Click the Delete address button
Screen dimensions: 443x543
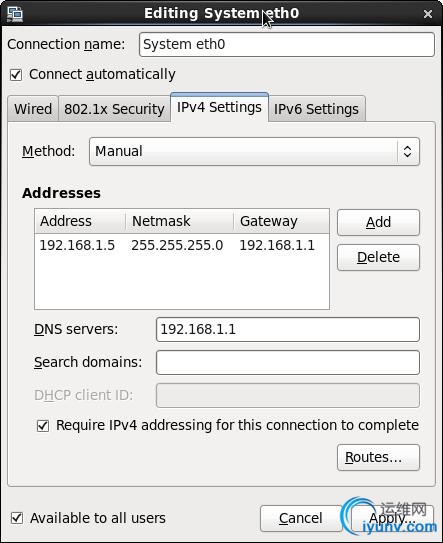click(x=378, y=257)
